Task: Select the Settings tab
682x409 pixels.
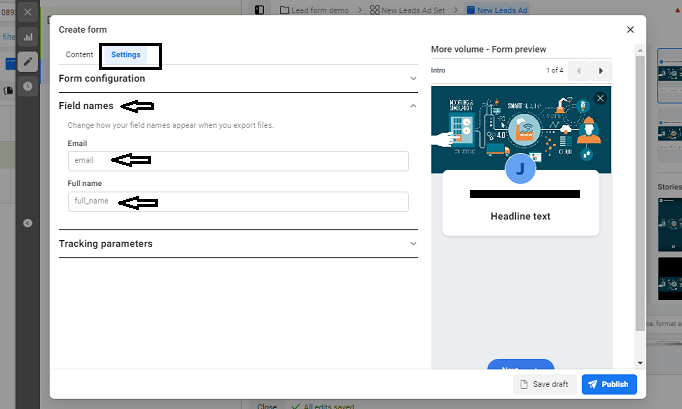Action: [126, 54]
